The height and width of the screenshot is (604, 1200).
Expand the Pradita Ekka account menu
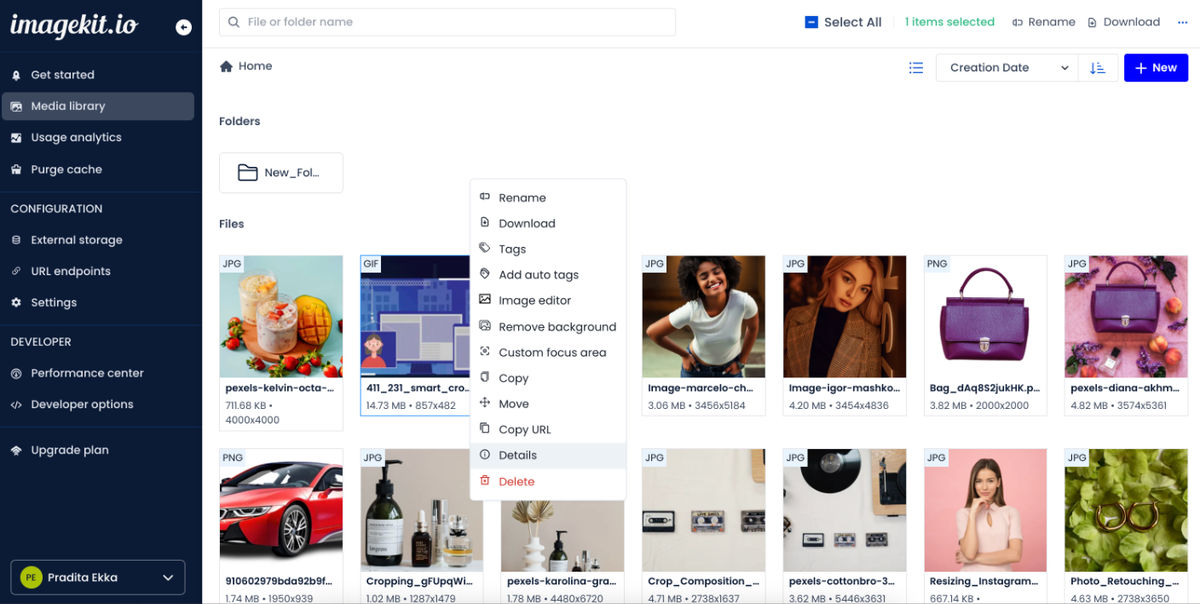pyautogui.click(x=97, y=577)
